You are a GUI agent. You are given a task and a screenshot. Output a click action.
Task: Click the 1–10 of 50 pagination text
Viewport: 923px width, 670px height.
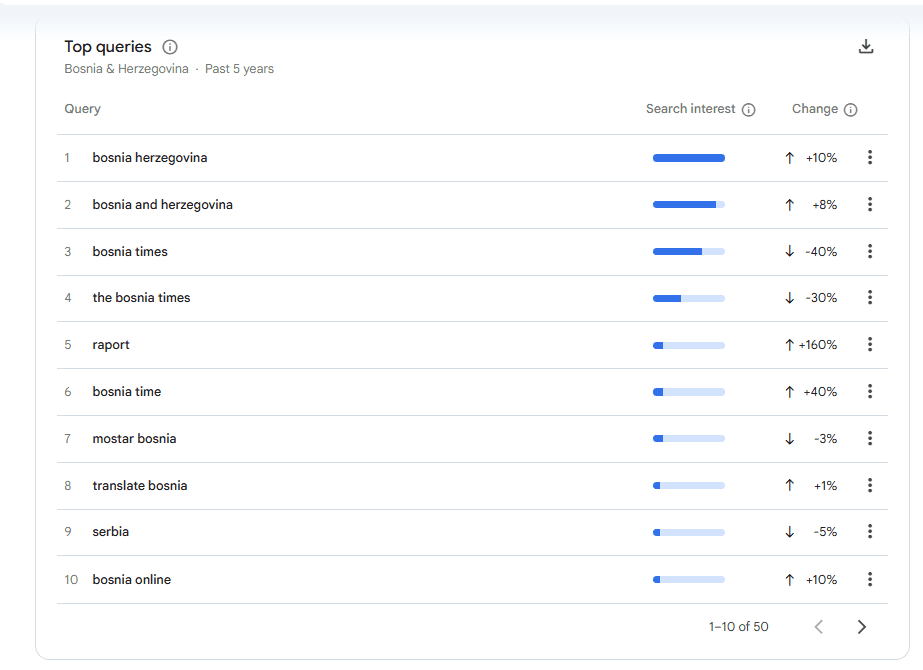[739, 627]
